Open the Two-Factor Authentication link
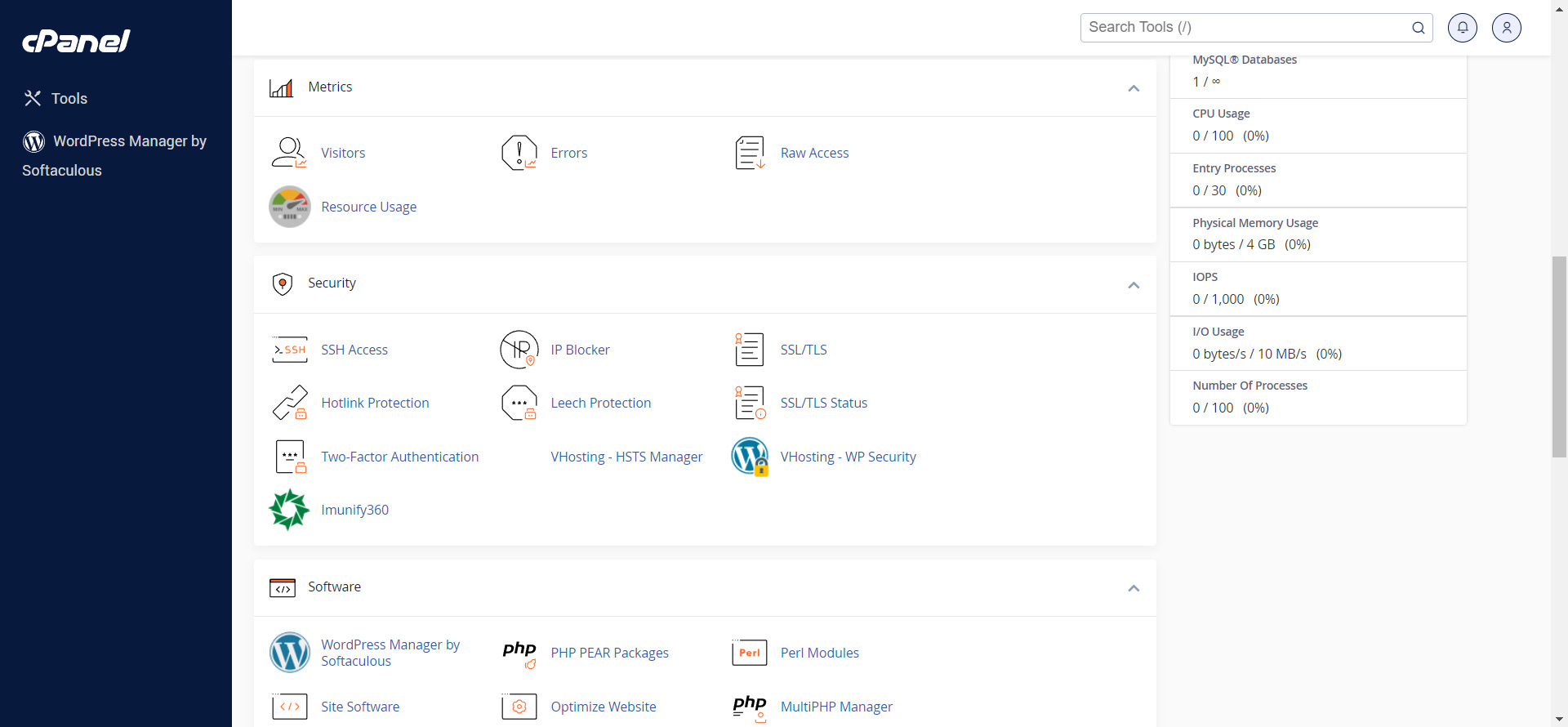 click(x=399, y=457)
